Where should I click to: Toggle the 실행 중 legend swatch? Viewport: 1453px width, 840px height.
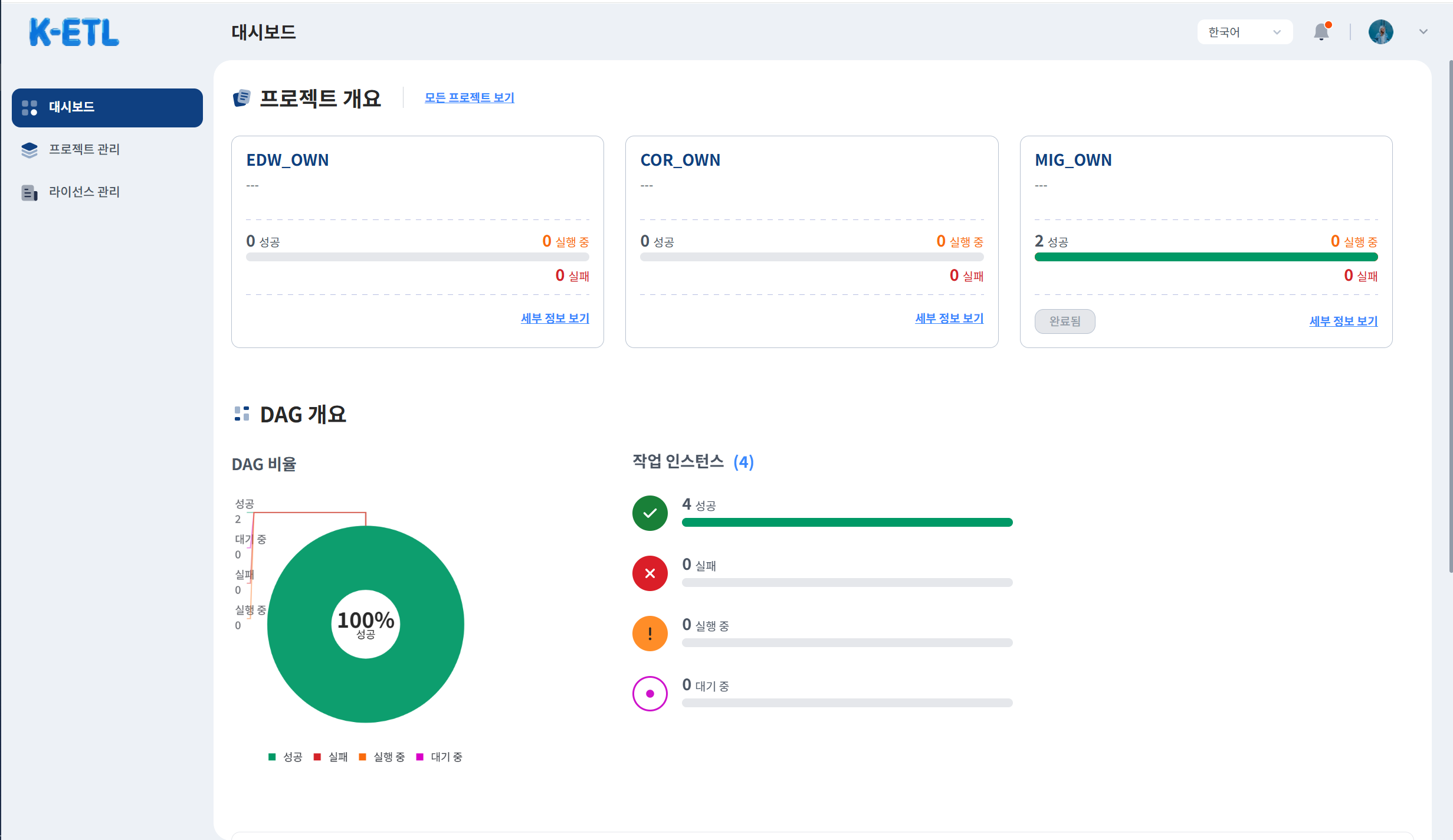363,757
